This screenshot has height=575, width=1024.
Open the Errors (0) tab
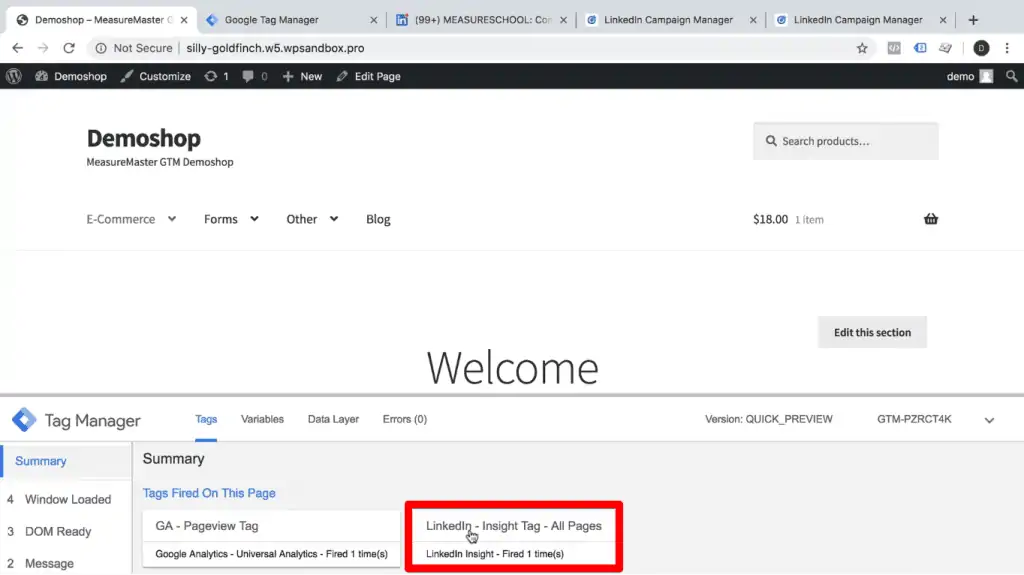pos(404,419)
